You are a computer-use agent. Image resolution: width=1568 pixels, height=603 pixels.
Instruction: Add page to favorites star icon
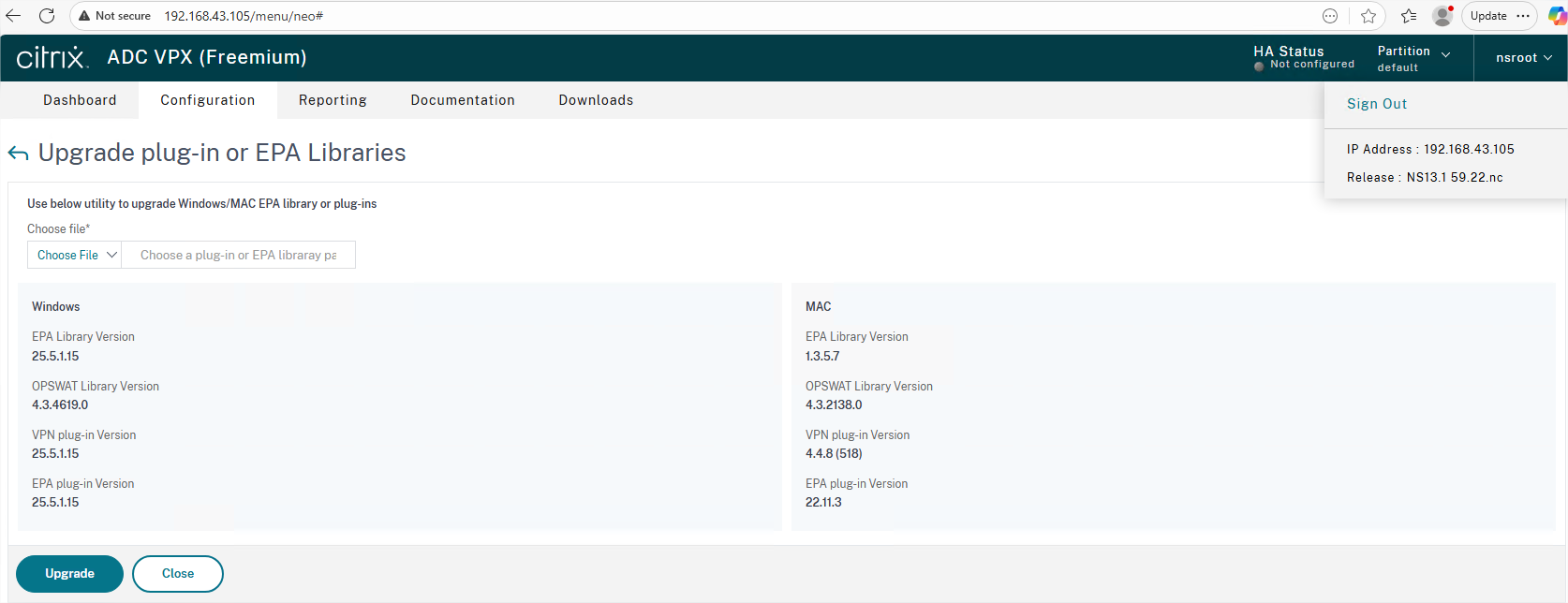coord(1368,16)
